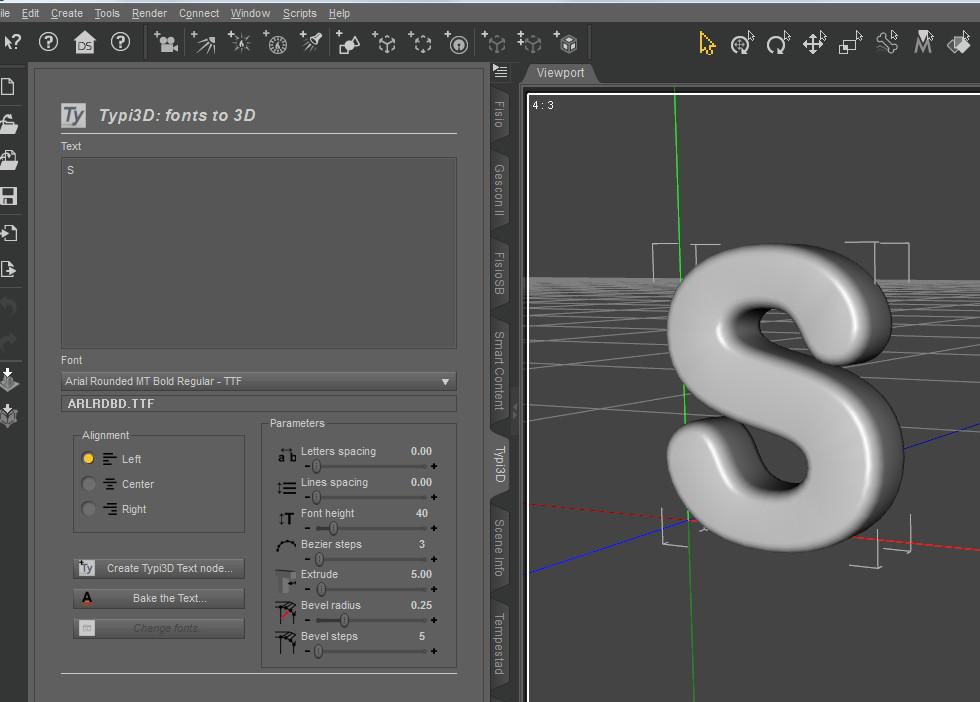Choose the Translate move tool
Image resolution: width=980 pixels, height=702 pixels.
tap(814, 43)
